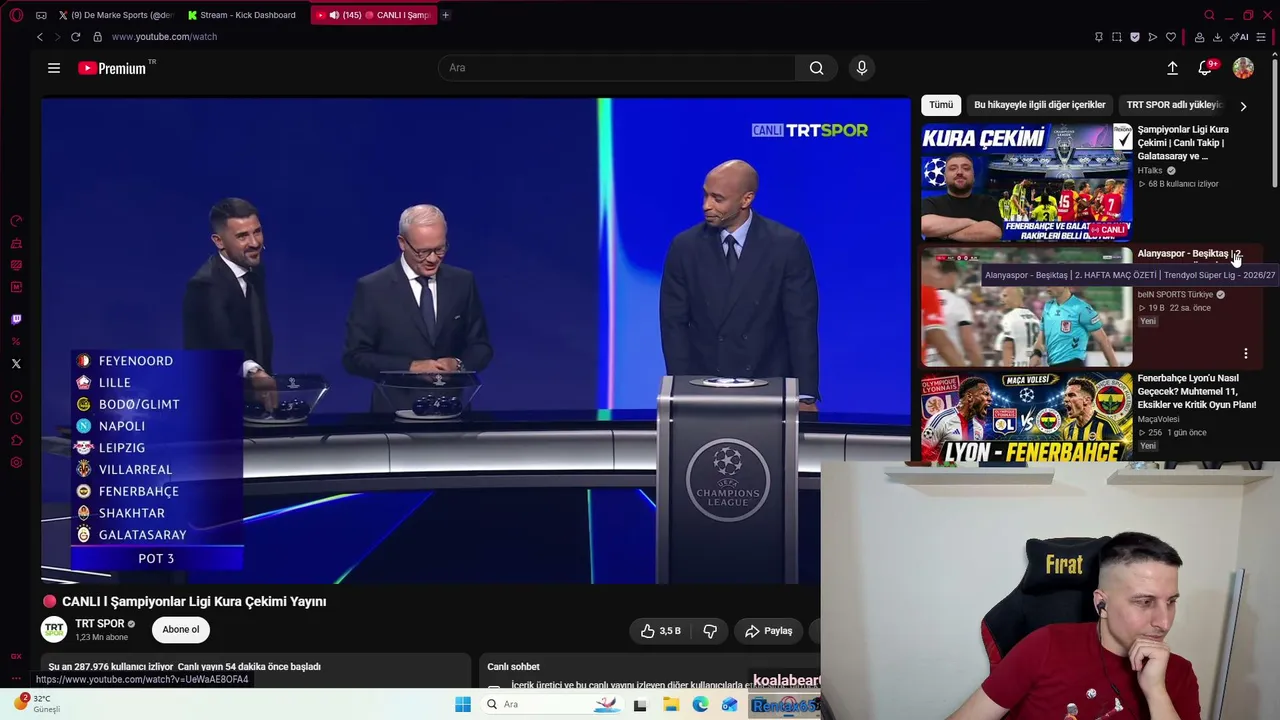Open the YouTube upload/create icon
This screenshot has height=720, width=1280.
1172,68
